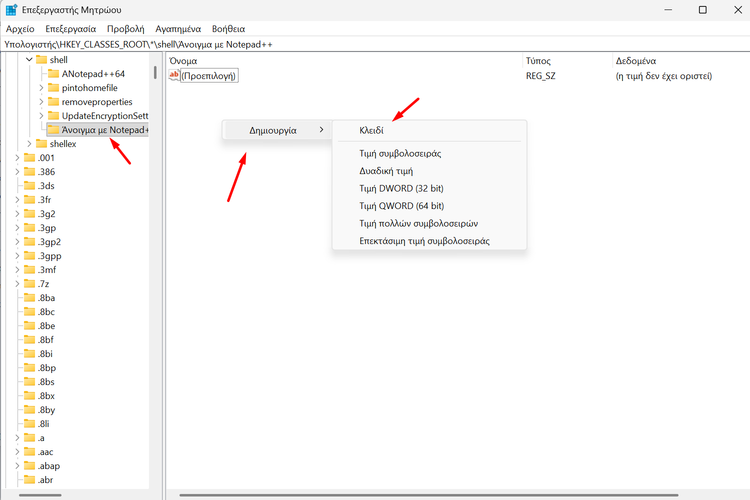The image size is (750, 500).
Task: Click the Δεδομένα column header
Action: point(638,61)
